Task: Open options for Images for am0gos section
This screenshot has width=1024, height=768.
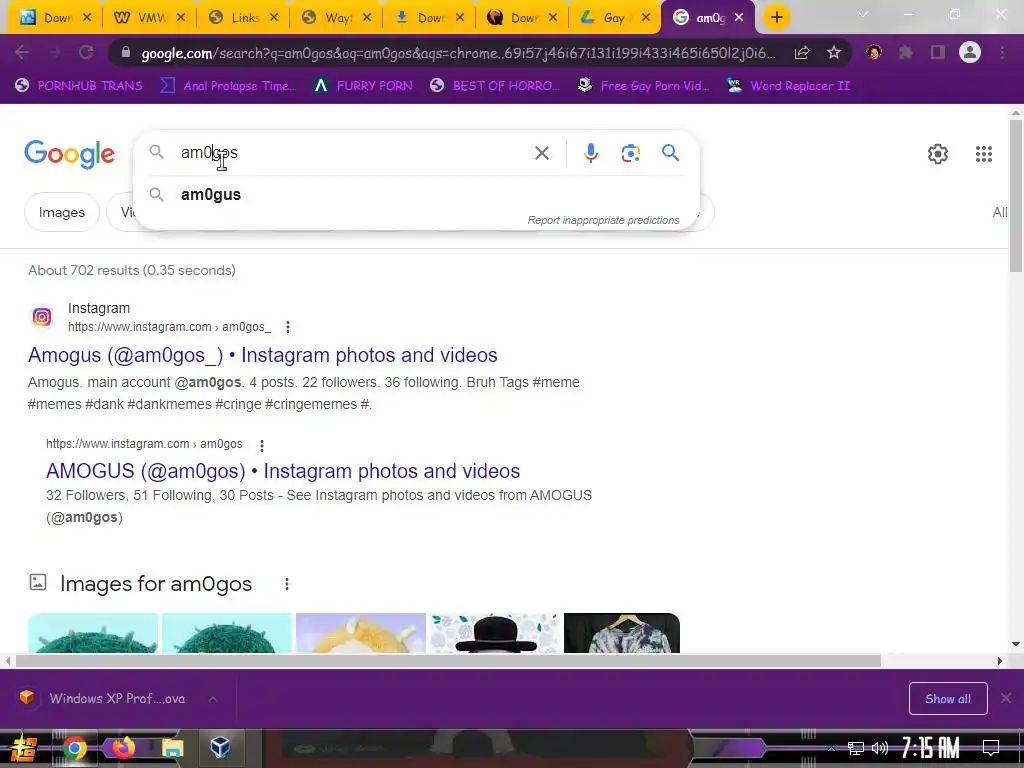Action: 287,584
